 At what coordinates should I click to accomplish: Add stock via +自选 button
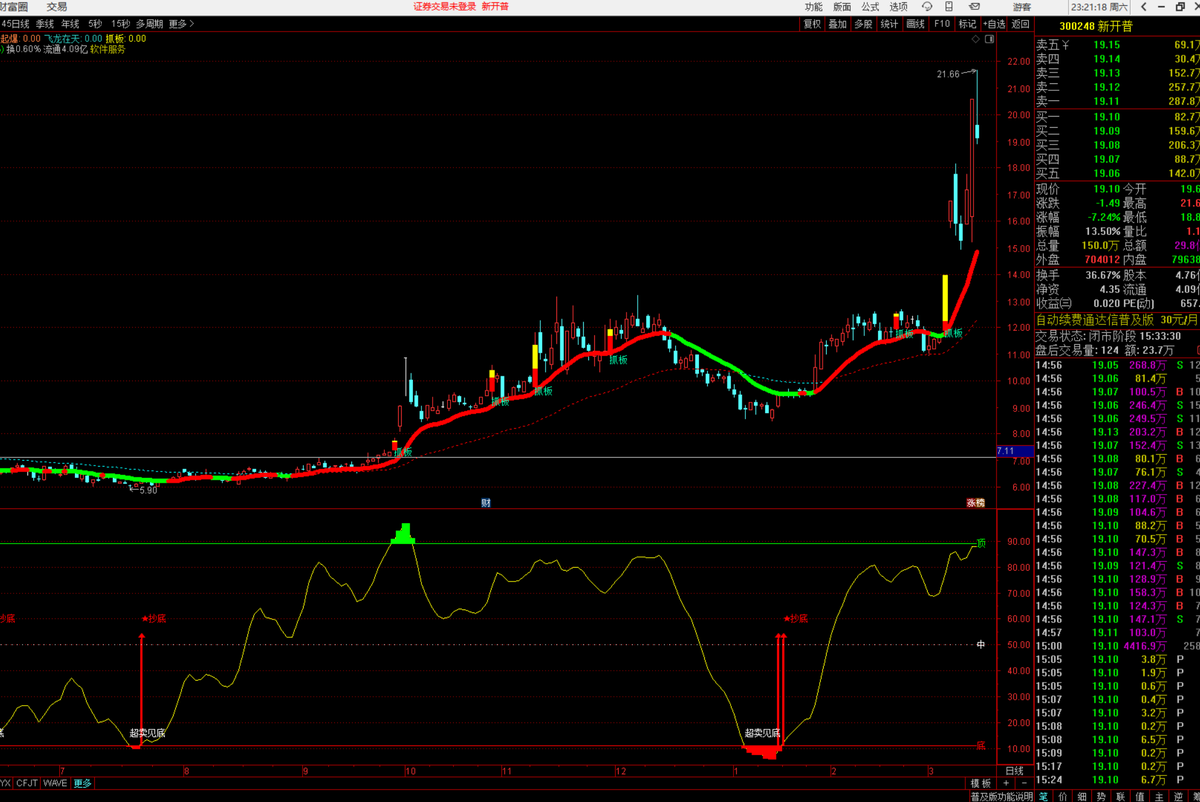point(994,24)
